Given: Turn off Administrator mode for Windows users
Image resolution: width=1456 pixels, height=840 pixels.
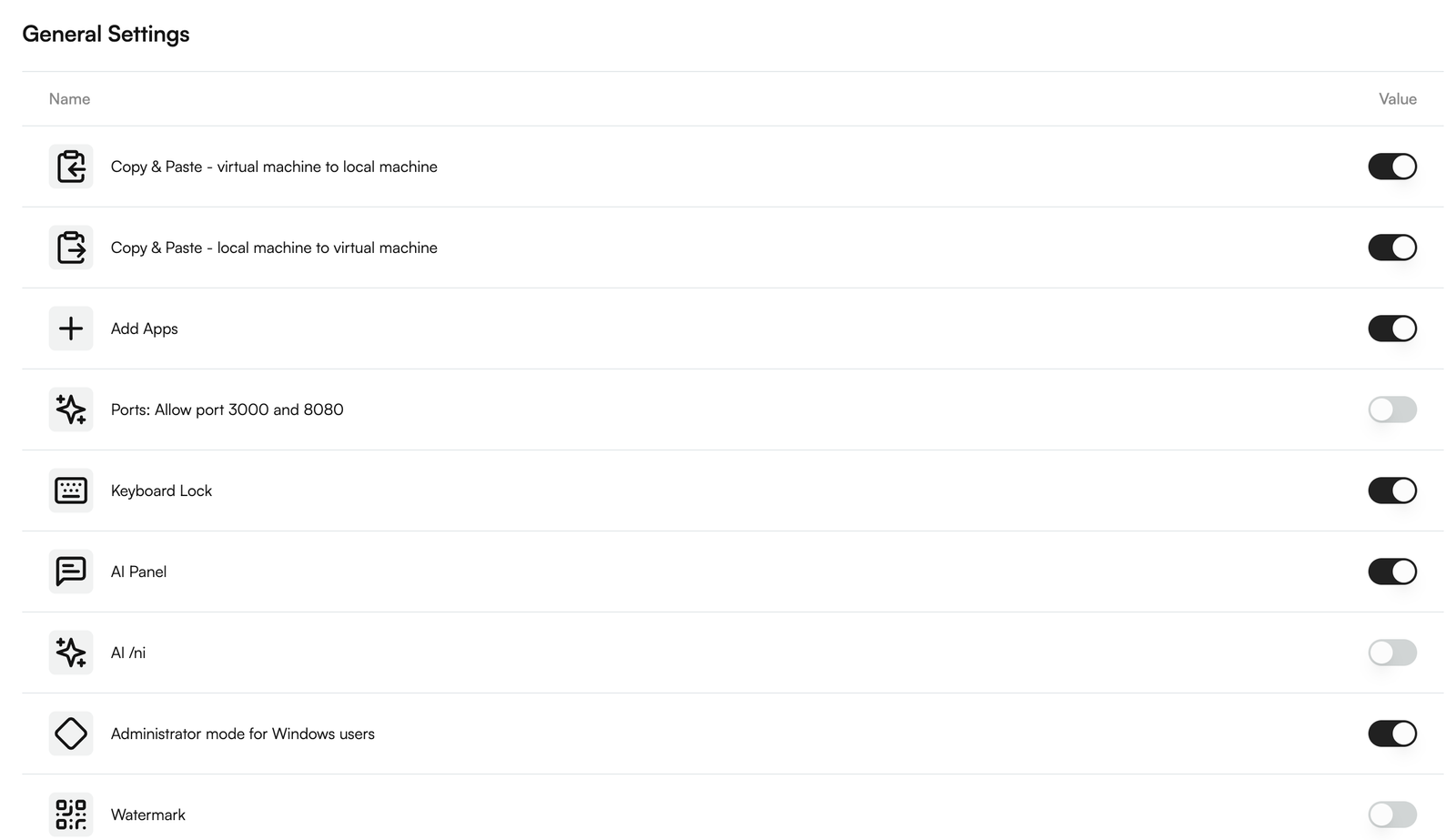Looking at the screenshot, I should tap(1392, 734).
